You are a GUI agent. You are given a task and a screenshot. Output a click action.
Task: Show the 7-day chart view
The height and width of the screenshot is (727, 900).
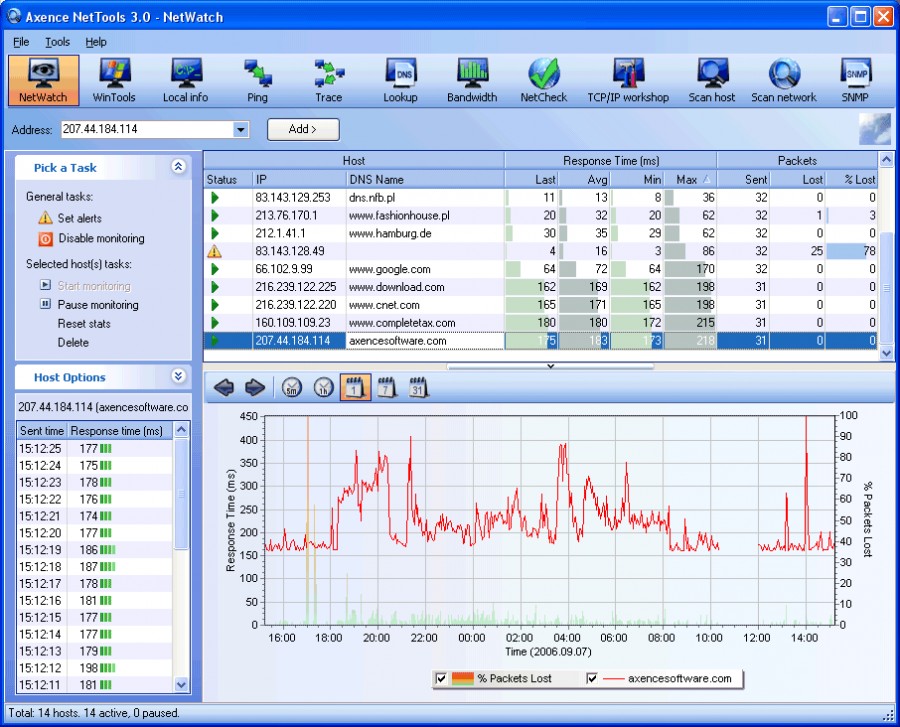(387, 388)
